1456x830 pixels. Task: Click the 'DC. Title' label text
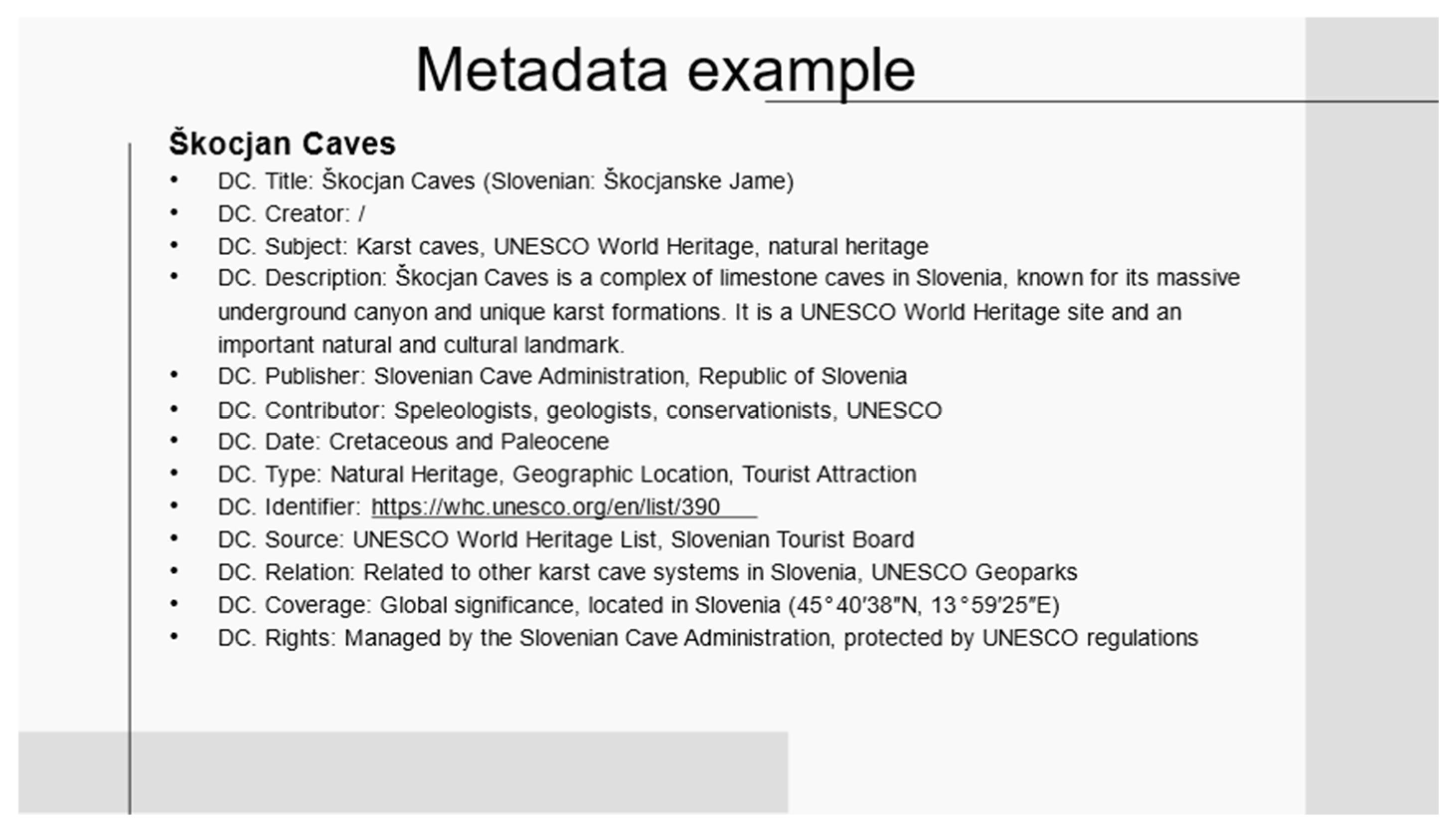266,181
